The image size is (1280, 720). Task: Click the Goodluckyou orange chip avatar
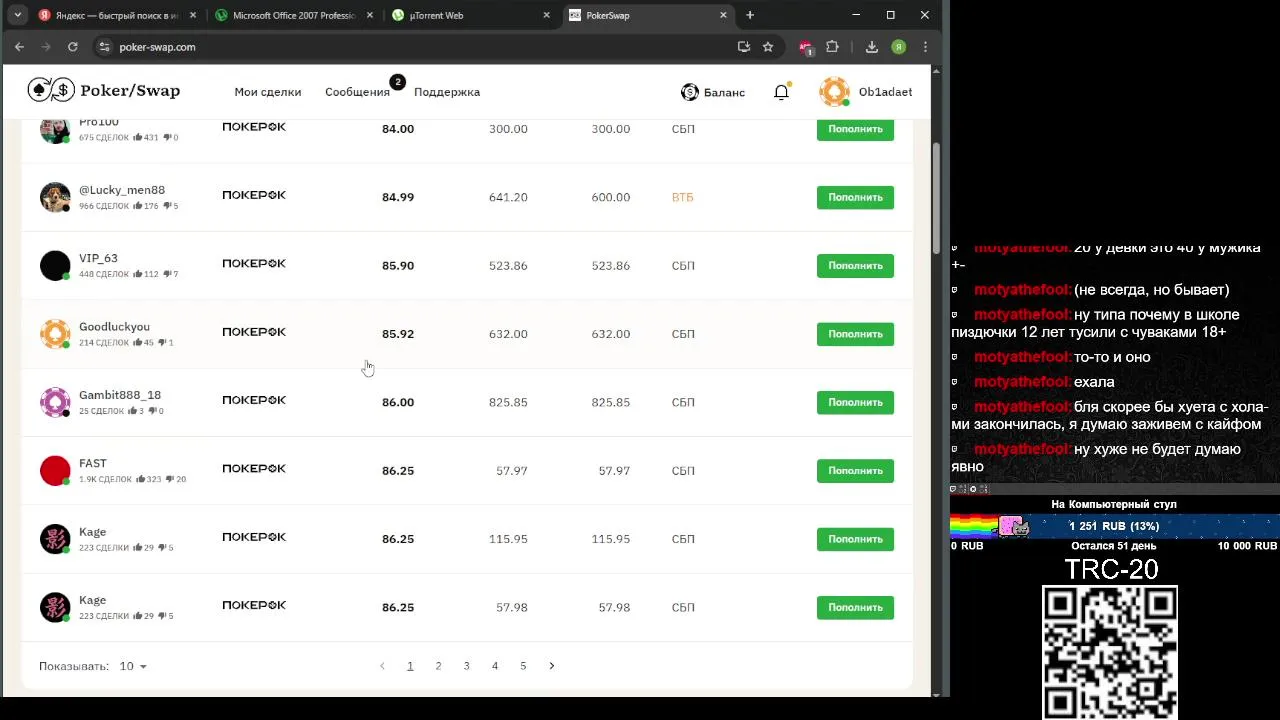pyautogui.click(x=55, y=334)
